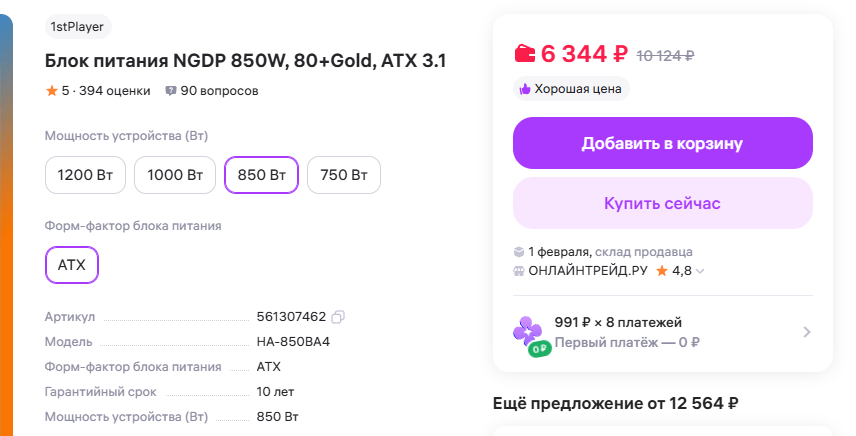Select the 850 Вт power option
The width and height of the screenshot is (856, 436).
(x=261, y=175)
